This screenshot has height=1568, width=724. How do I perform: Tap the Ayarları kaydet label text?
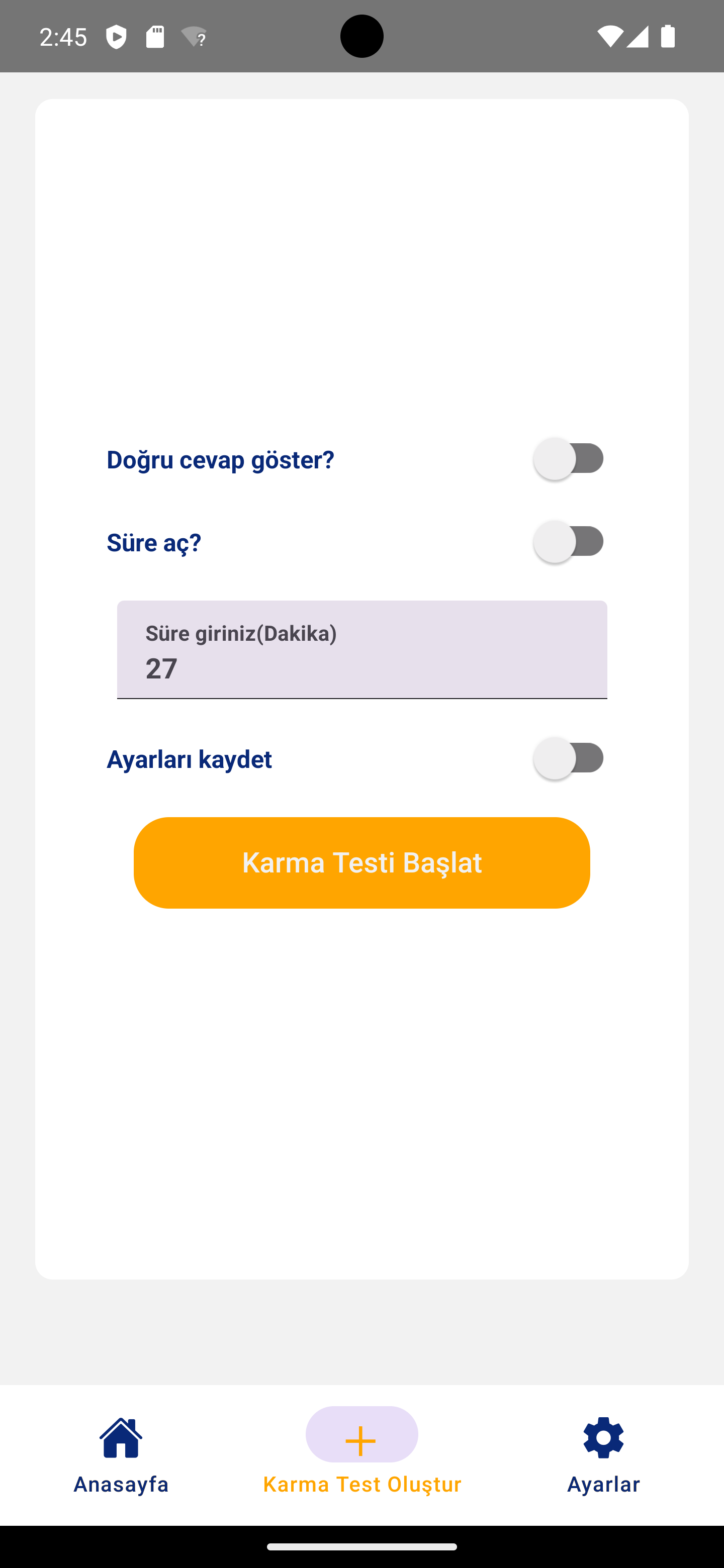click(x=190, y=759)
